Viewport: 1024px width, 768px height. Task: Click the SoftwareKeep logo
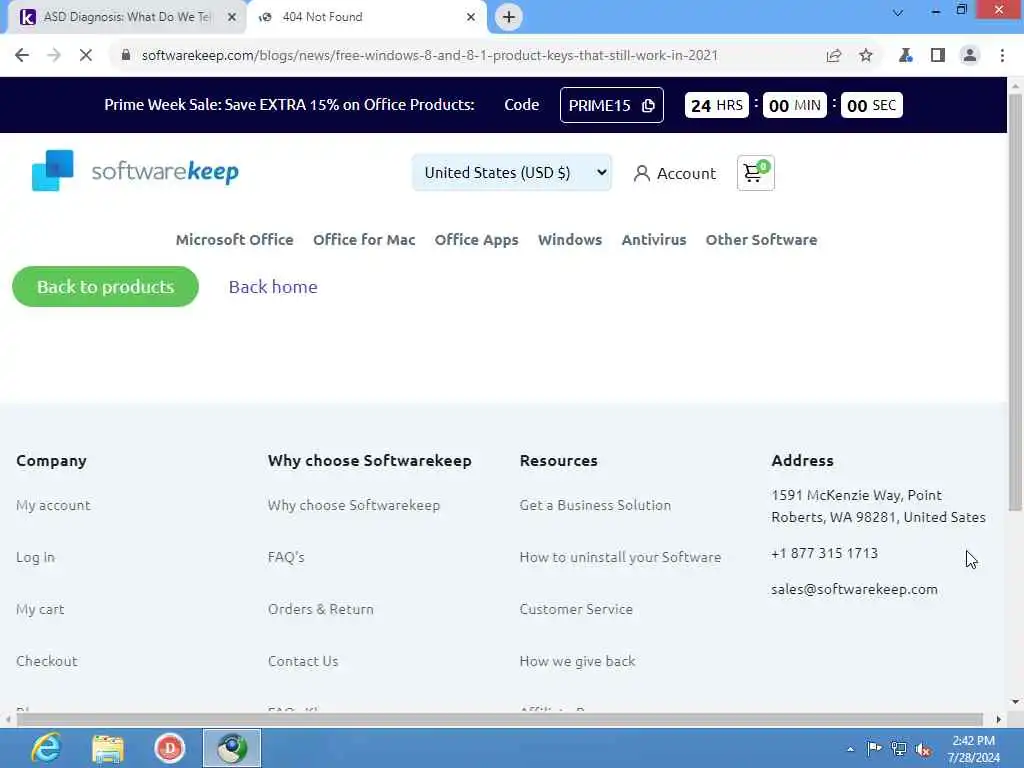click(x=135, y=171)
